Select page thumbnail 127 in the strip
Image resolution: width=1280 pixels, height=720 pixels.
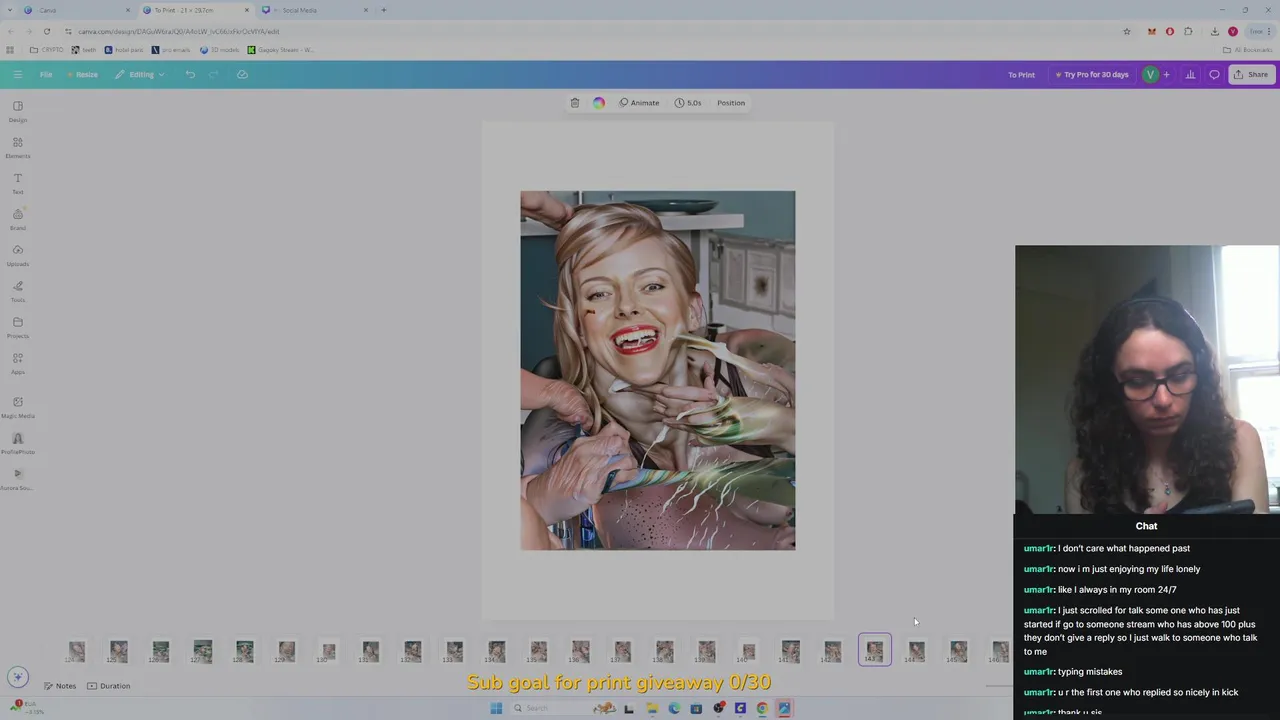[203, 652]
